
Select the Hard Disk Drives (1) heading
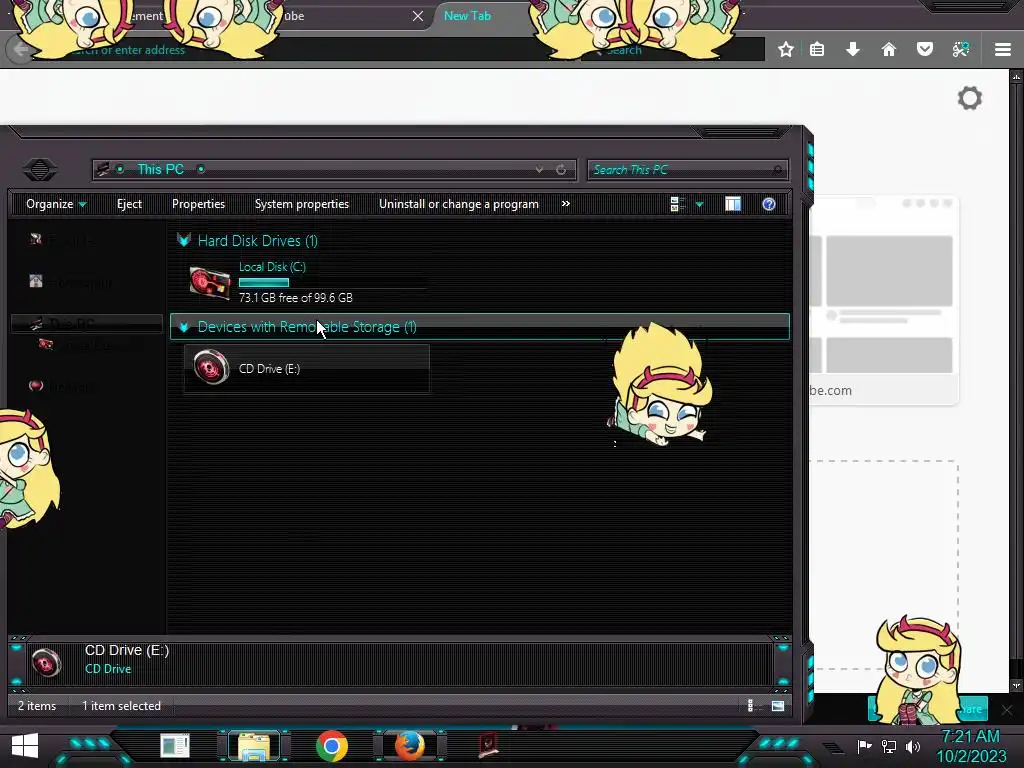[x=257, y=241]
